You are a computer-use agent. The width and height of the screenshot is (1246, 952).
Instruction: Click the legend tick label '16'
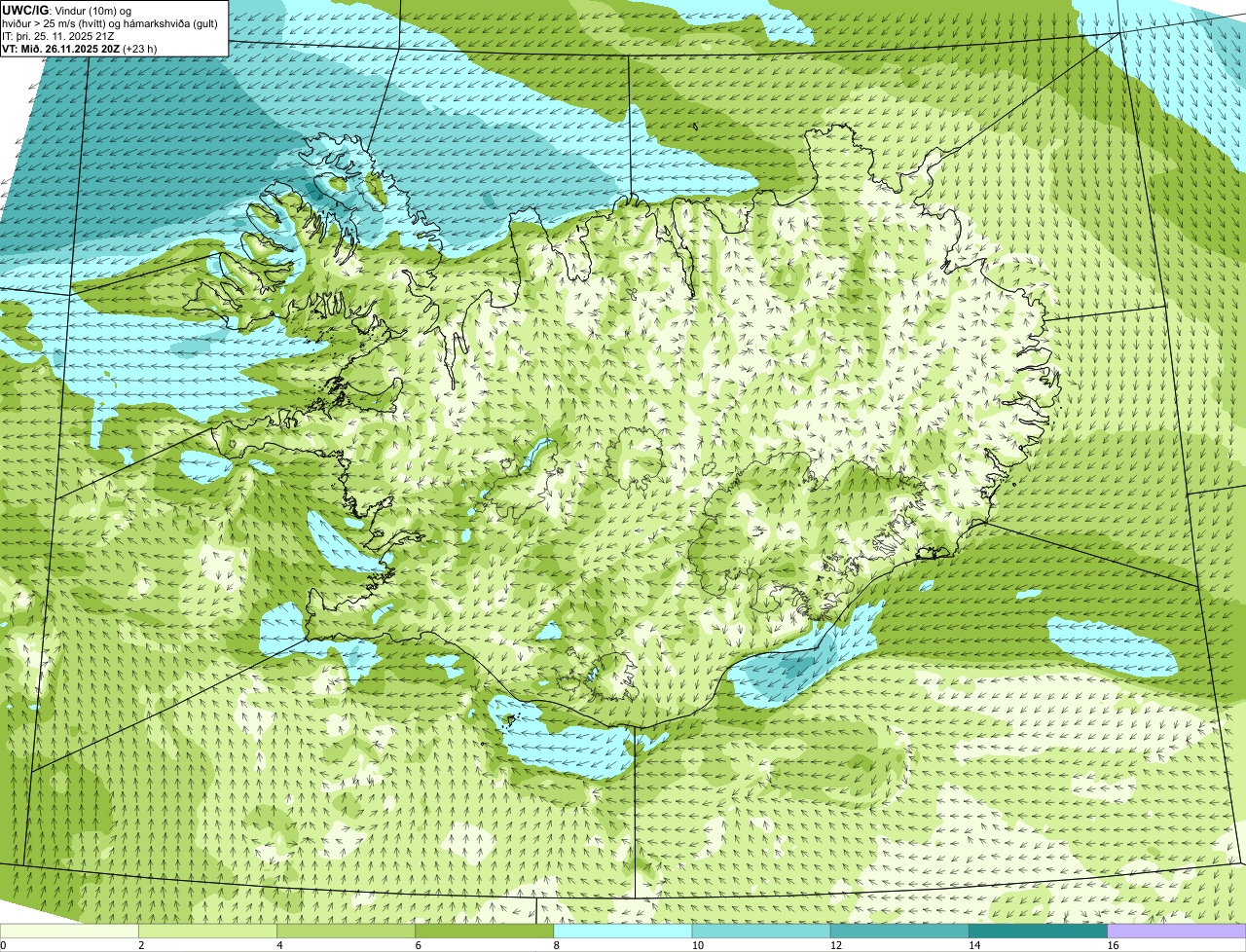coord(1112,945)
